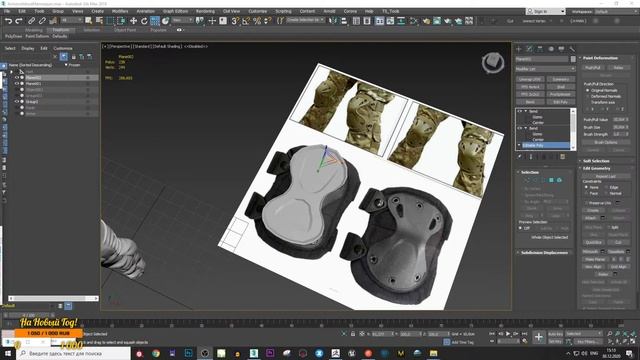Select Deformed Normals radio button
The image size is (640, 360).
587,96
